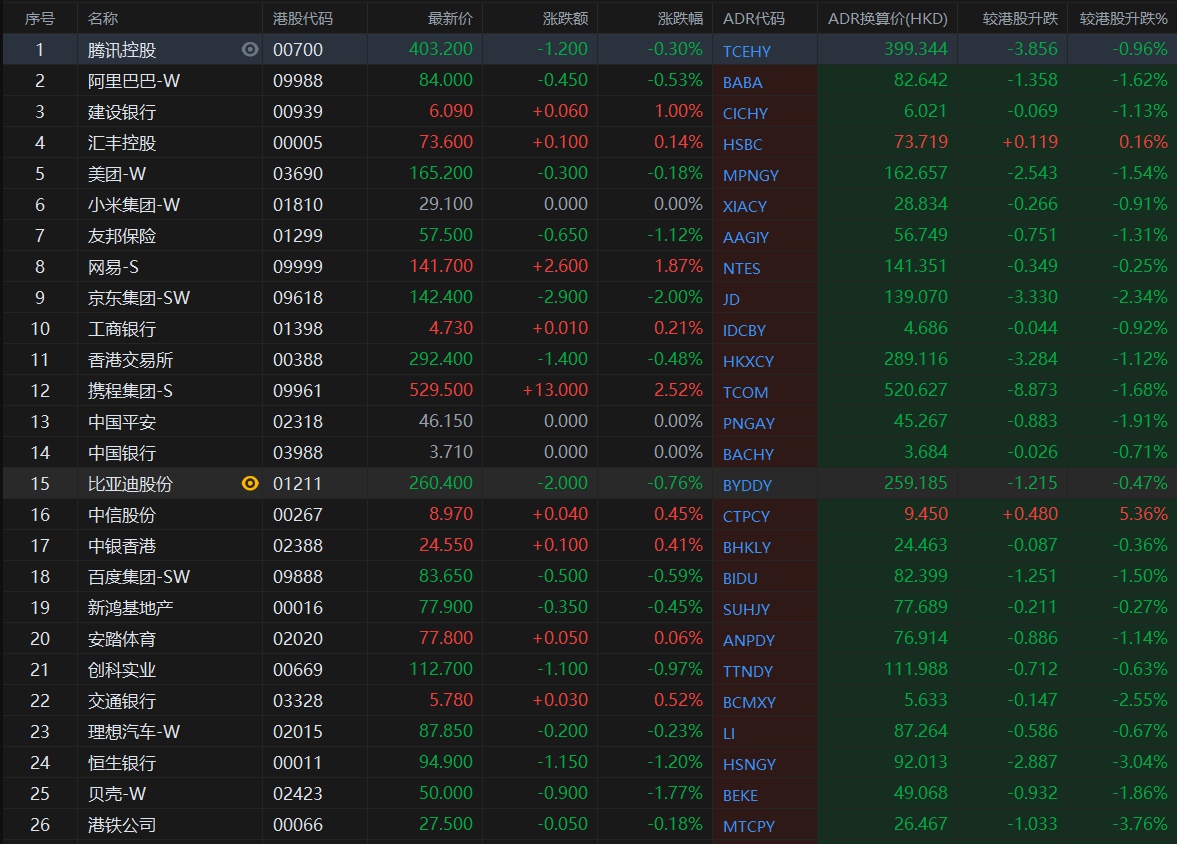
Task: Select 港铁公司 in the last row
Action: pyautogui.click(x=122, y=824)
